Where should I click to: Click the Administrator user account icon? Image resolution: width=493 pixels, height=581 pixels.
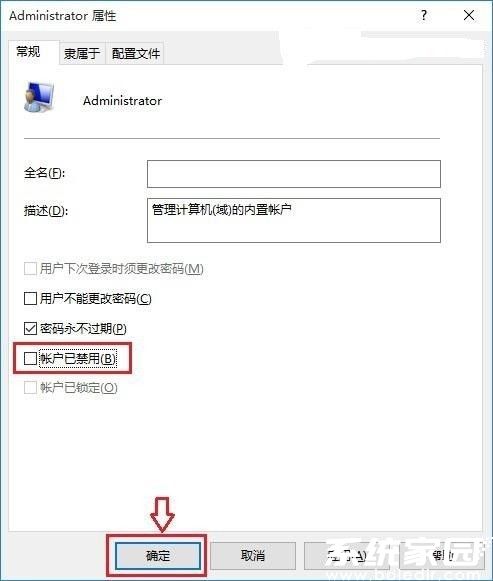[39, 97]
